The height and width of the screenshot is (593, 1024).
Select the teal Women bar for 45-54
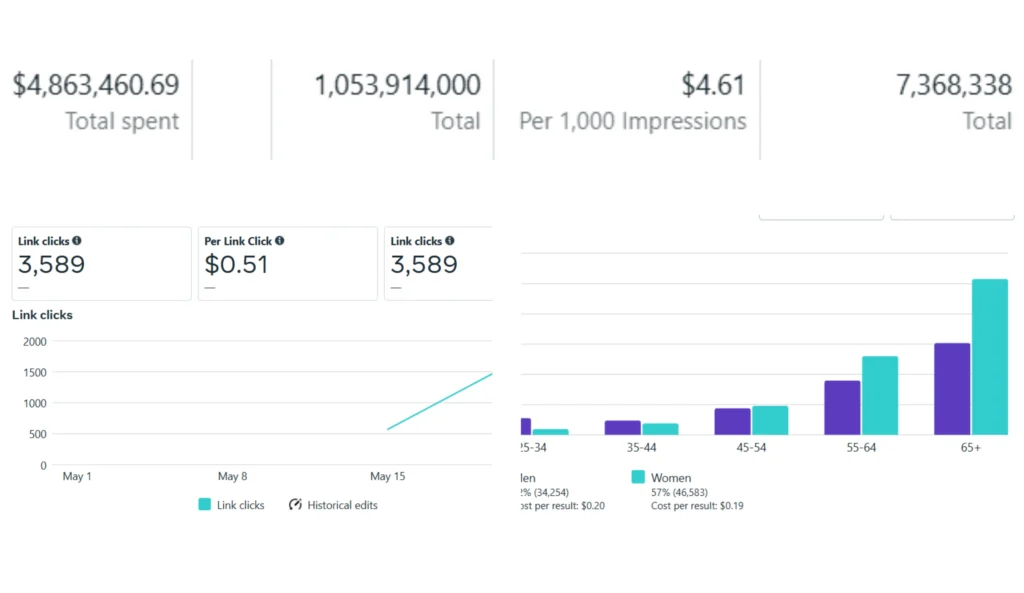pyautogui.click(x=769, y=420)
